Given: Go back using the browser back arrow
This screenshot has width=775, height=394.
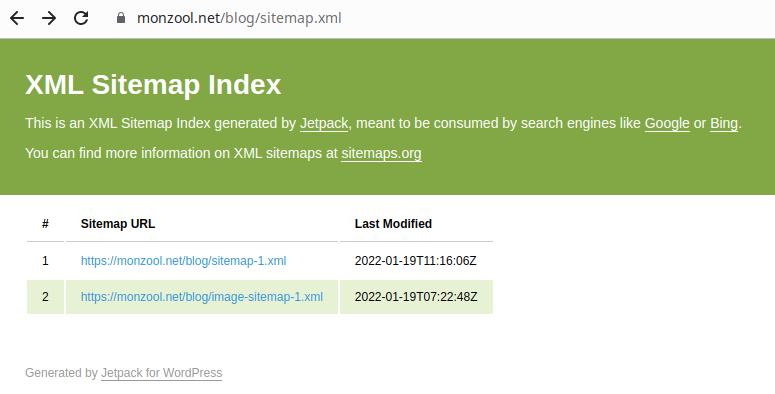Looking at the screenshot, I should point(17,18).
